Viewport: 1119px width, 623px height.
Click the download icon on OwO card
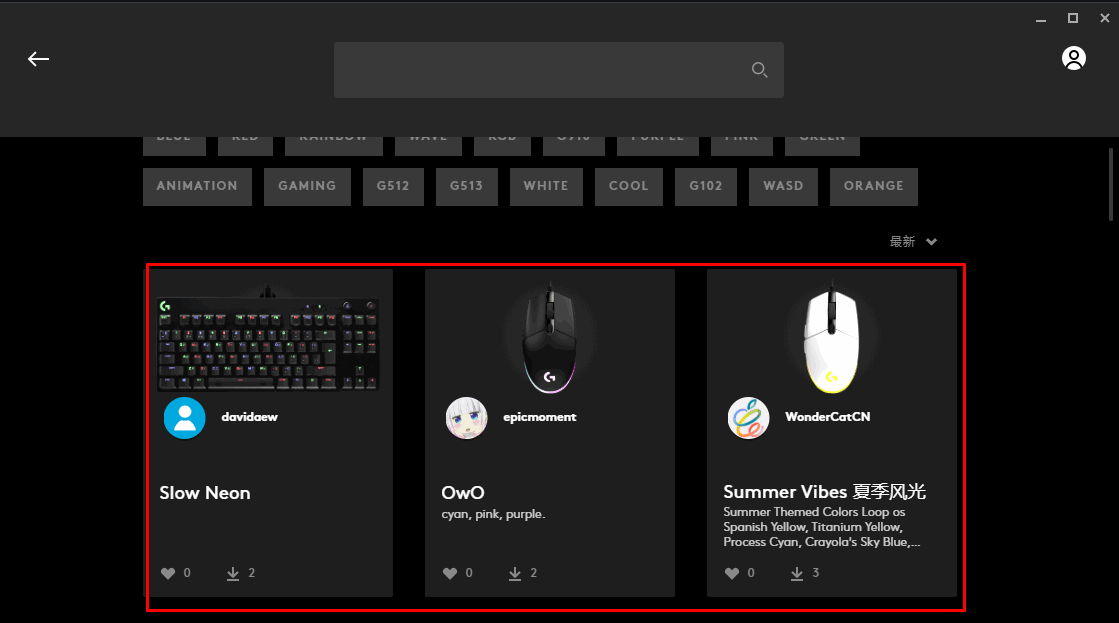tap(515, 574)
